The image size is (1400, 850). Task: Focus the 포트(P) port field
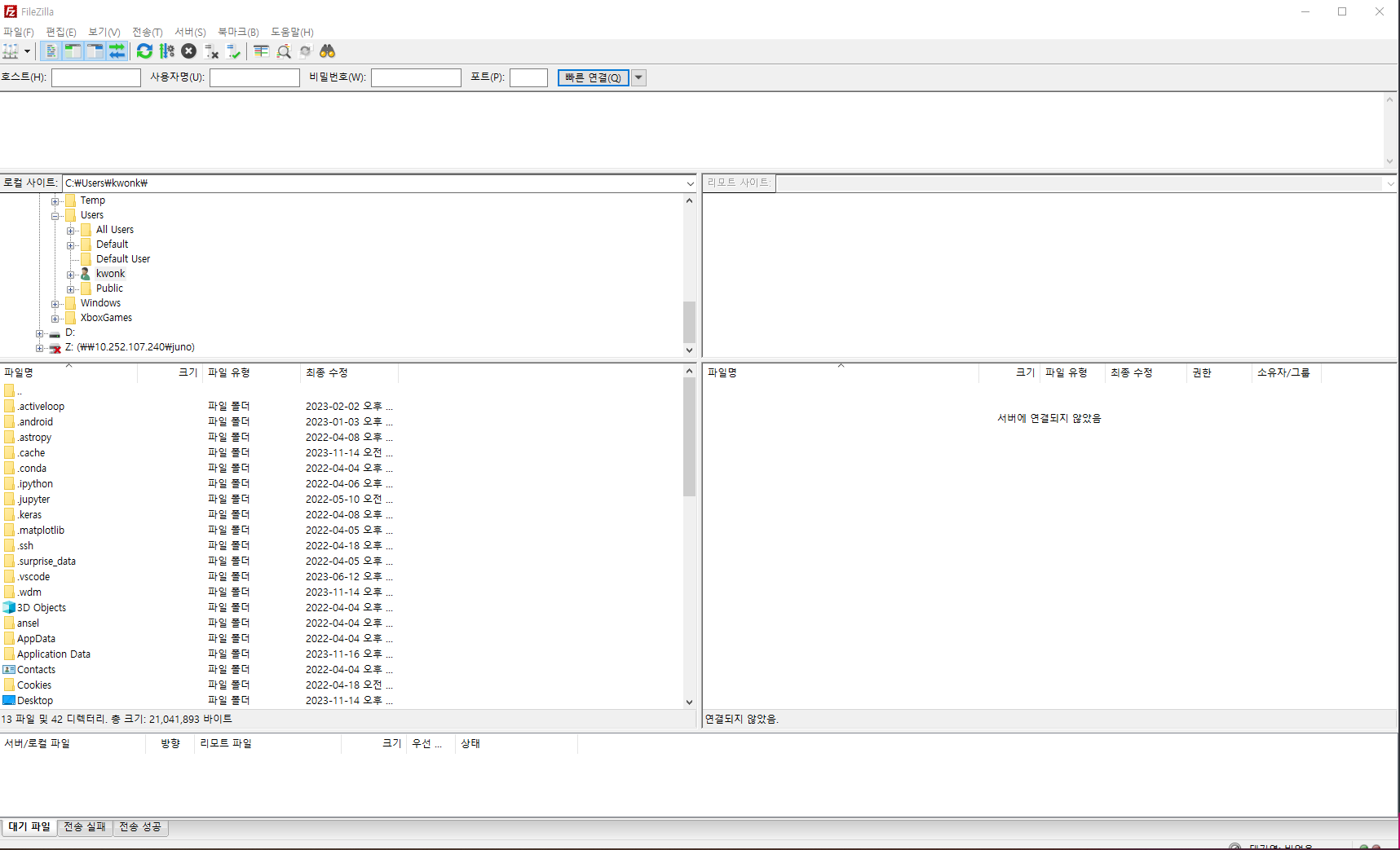click(x=528, y=77)
